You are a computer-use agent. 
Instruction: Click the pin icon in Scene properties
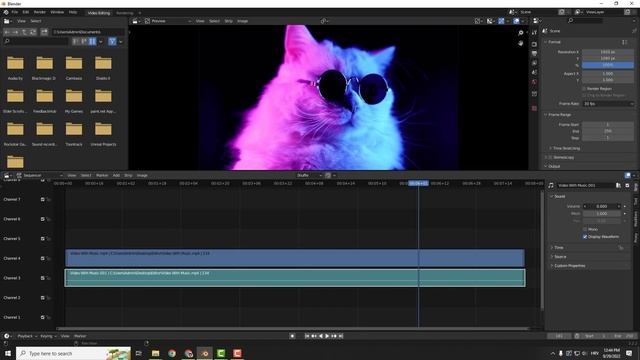tap(634, 31)
